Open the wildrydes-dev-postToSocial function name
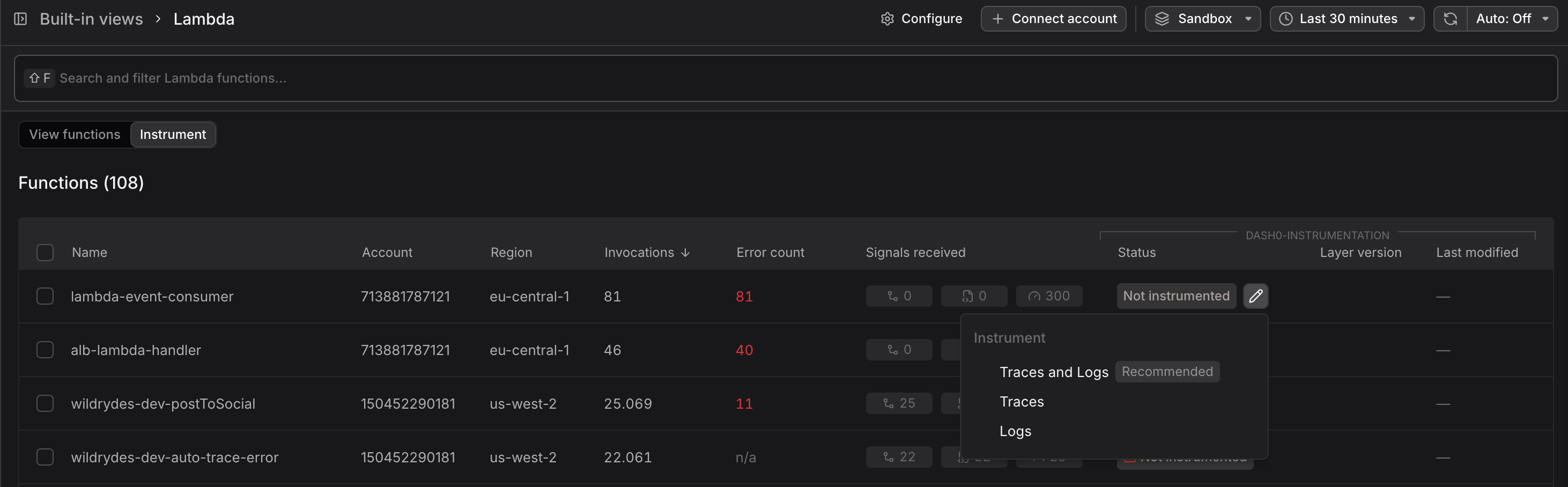The width and height of the screenshot is (1568, 487). (163, 404)
